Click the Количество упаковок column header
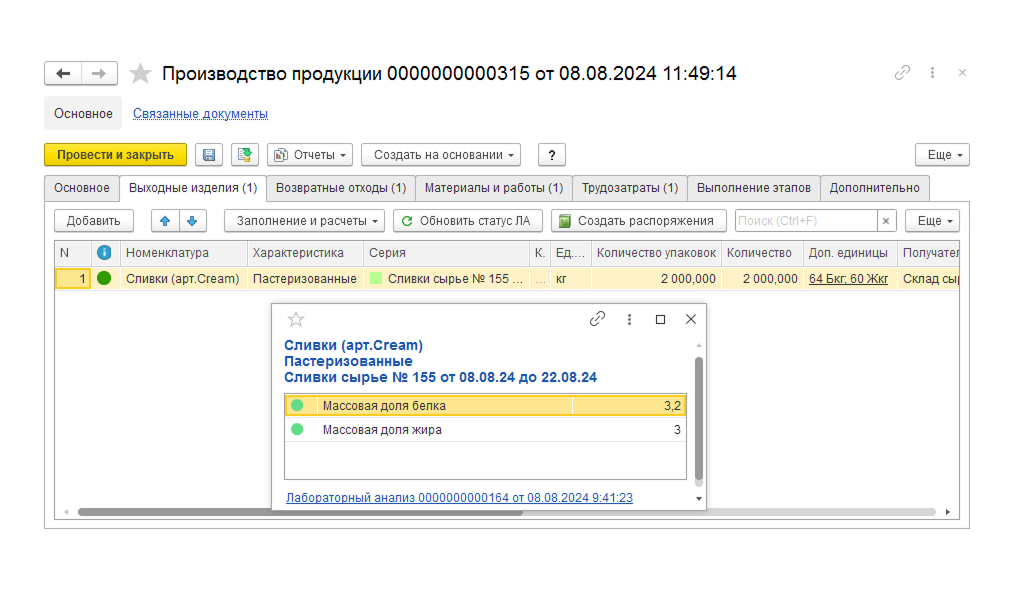The width and height of the screenshot is (1016, 608). coord(656,253)
